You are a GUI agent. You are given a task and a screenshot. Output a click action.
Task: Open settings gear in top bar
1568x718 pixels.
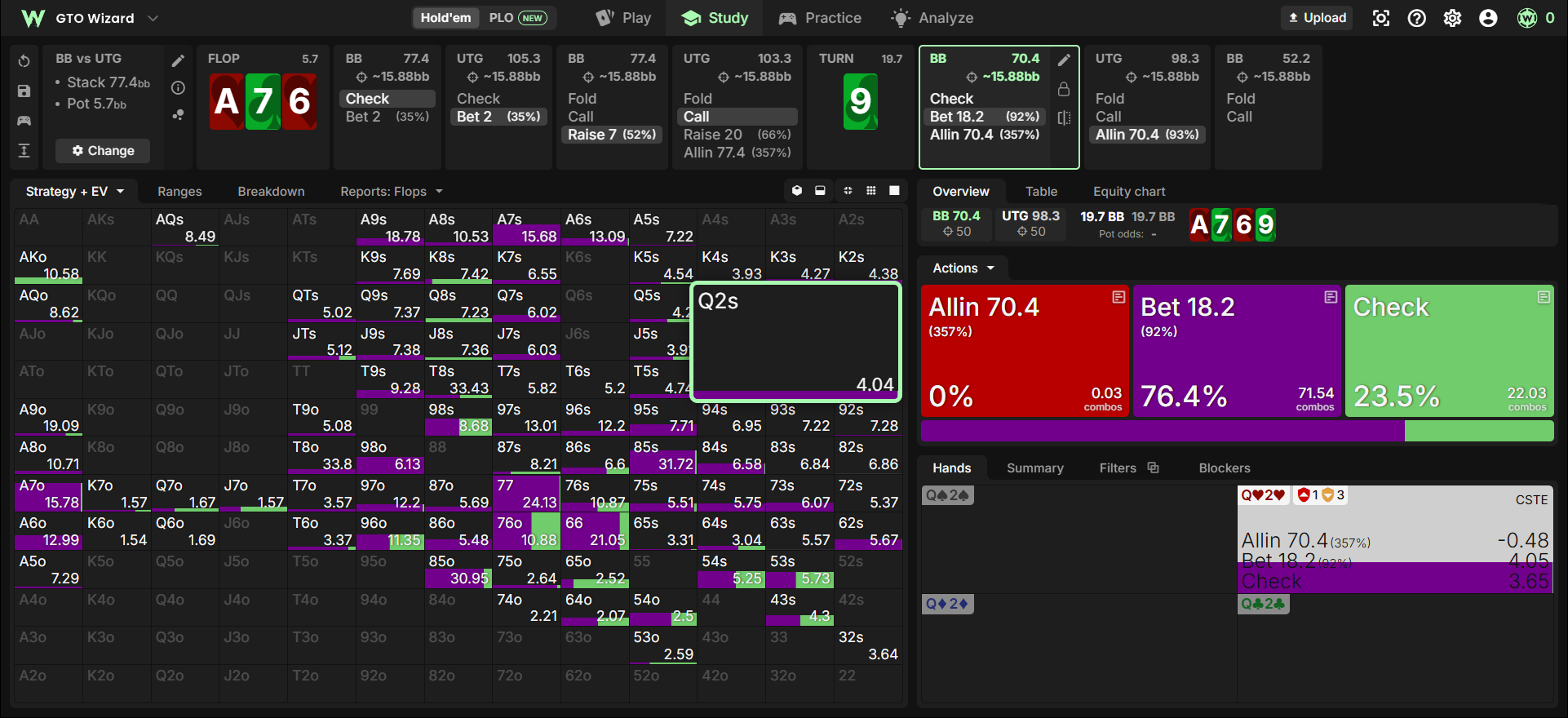click(x=1453, y=18)
